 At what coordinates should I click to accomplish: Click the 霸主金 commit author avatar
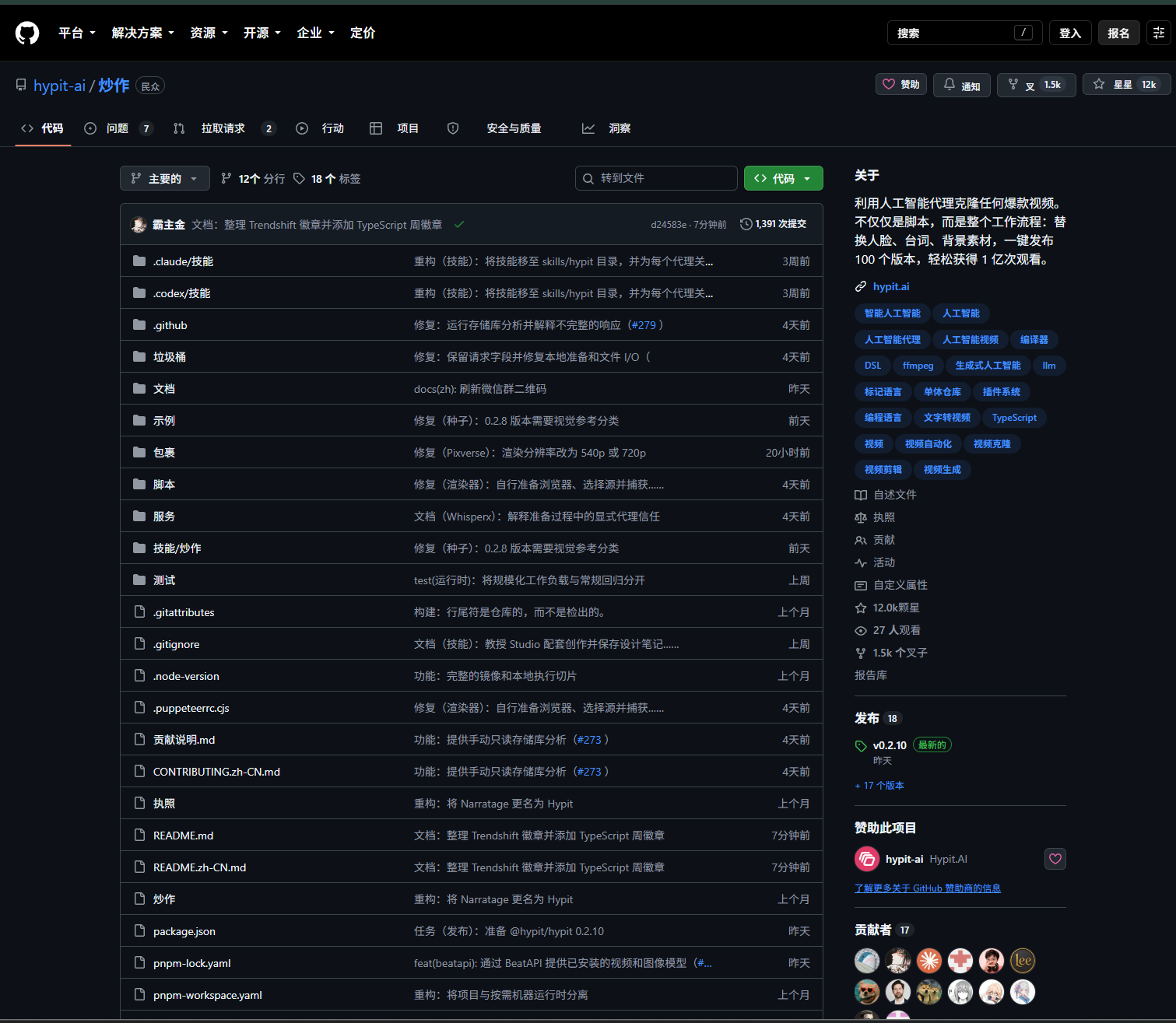[x=139, y=225]
